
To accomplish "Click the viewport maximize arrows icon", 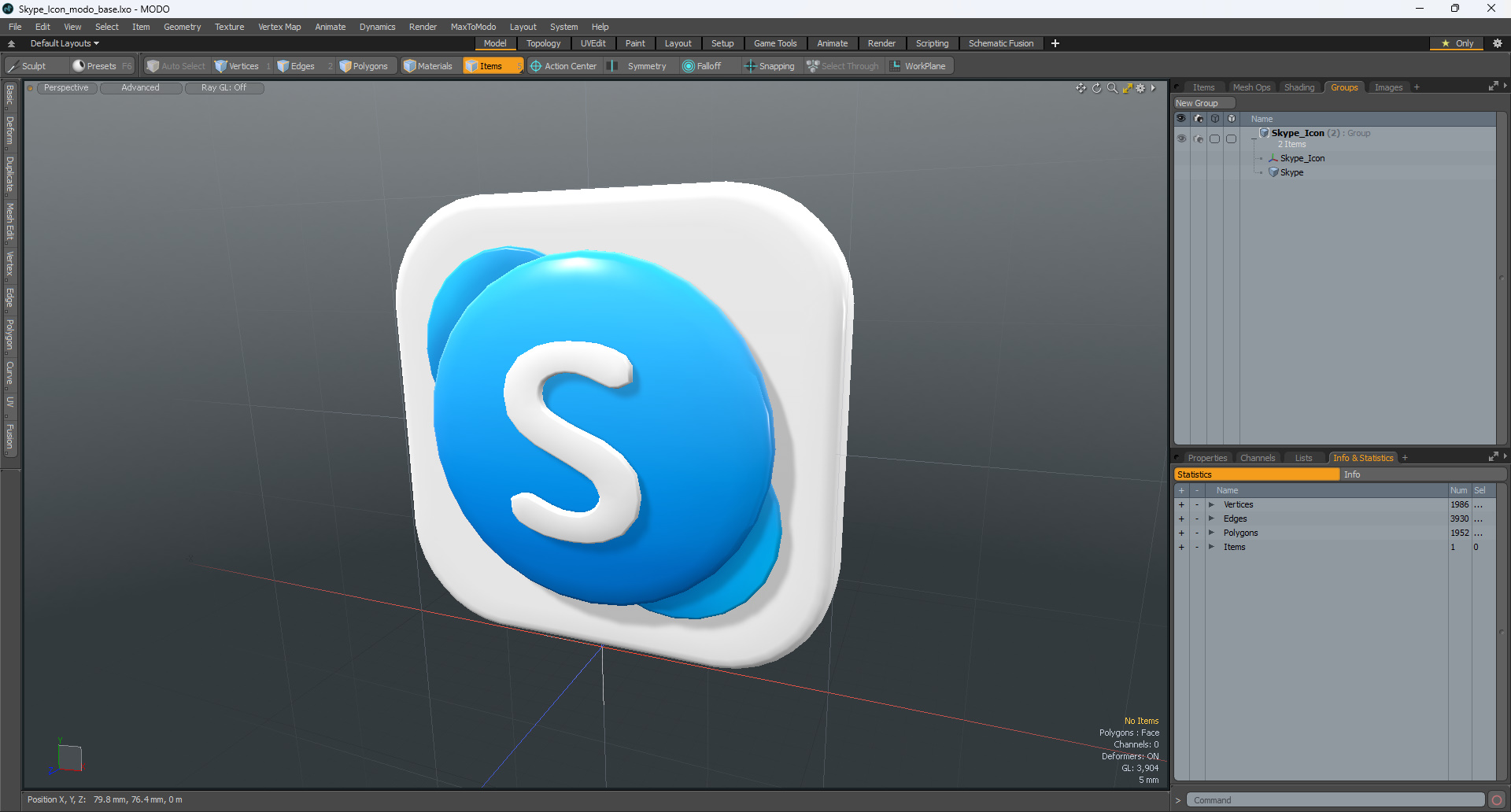I will [x=1127, y=88].
